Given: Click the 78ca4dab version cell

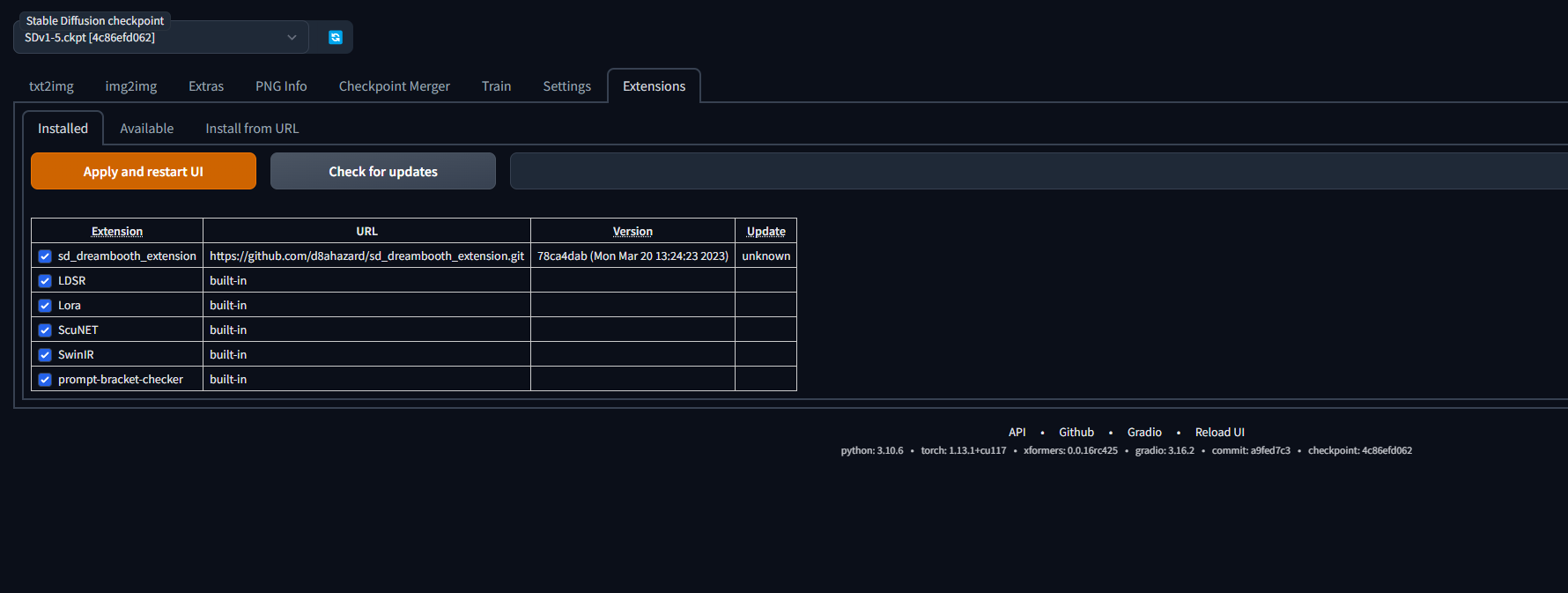Looking at the screenshot, I should coord(632,256).
